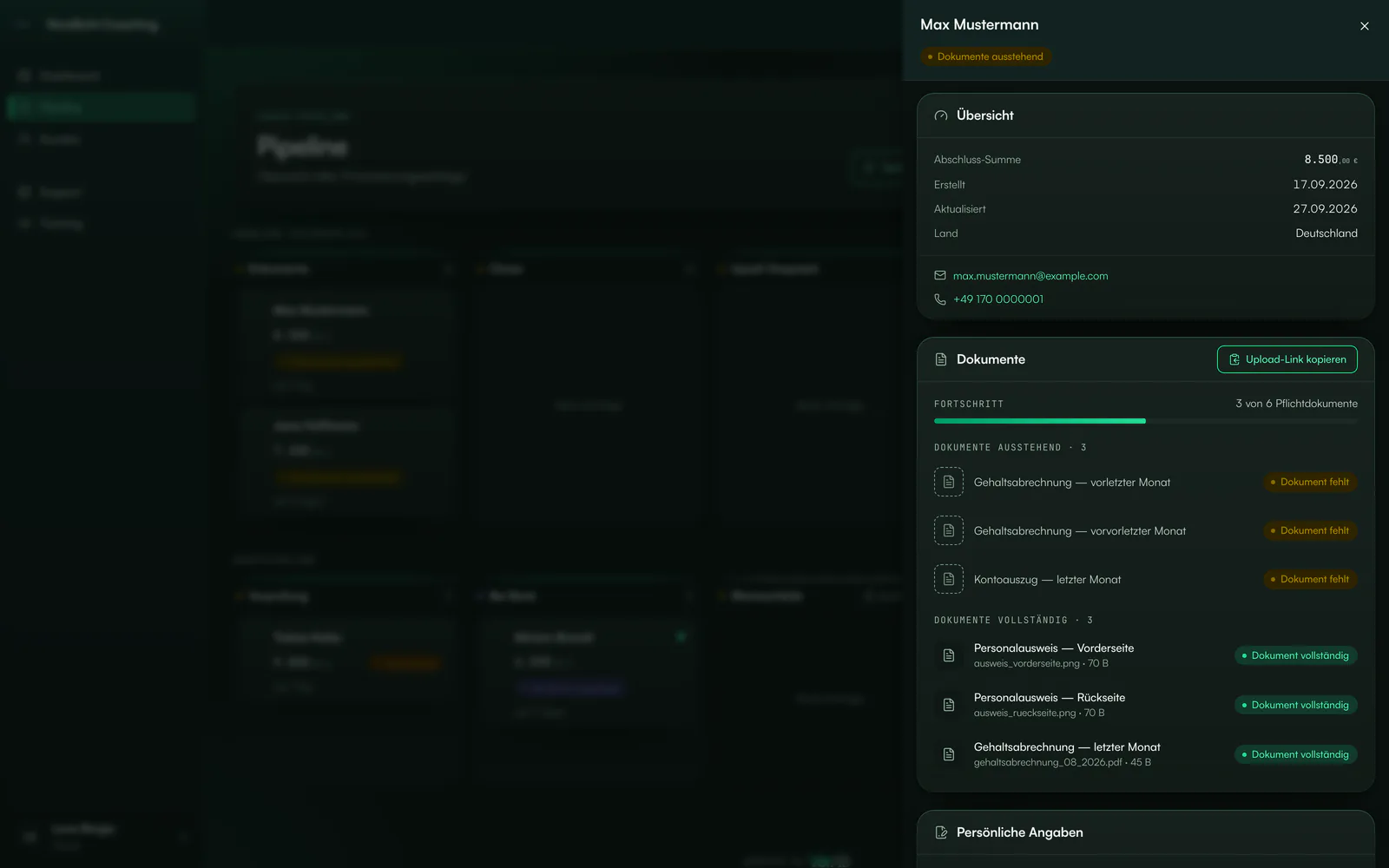Click the Max Mustermann panel title

point(979,24)
